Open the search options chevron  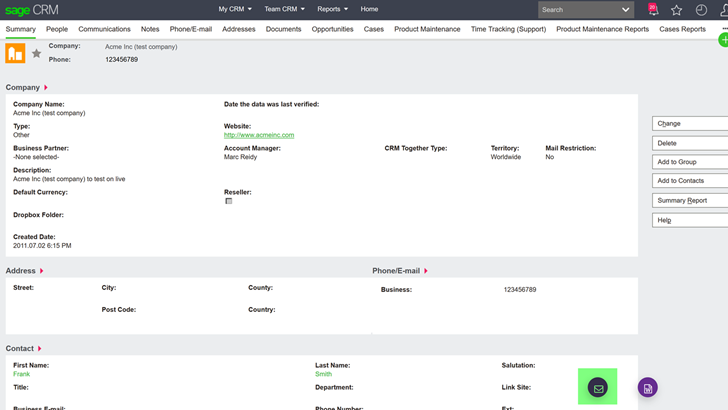point(625,10)
